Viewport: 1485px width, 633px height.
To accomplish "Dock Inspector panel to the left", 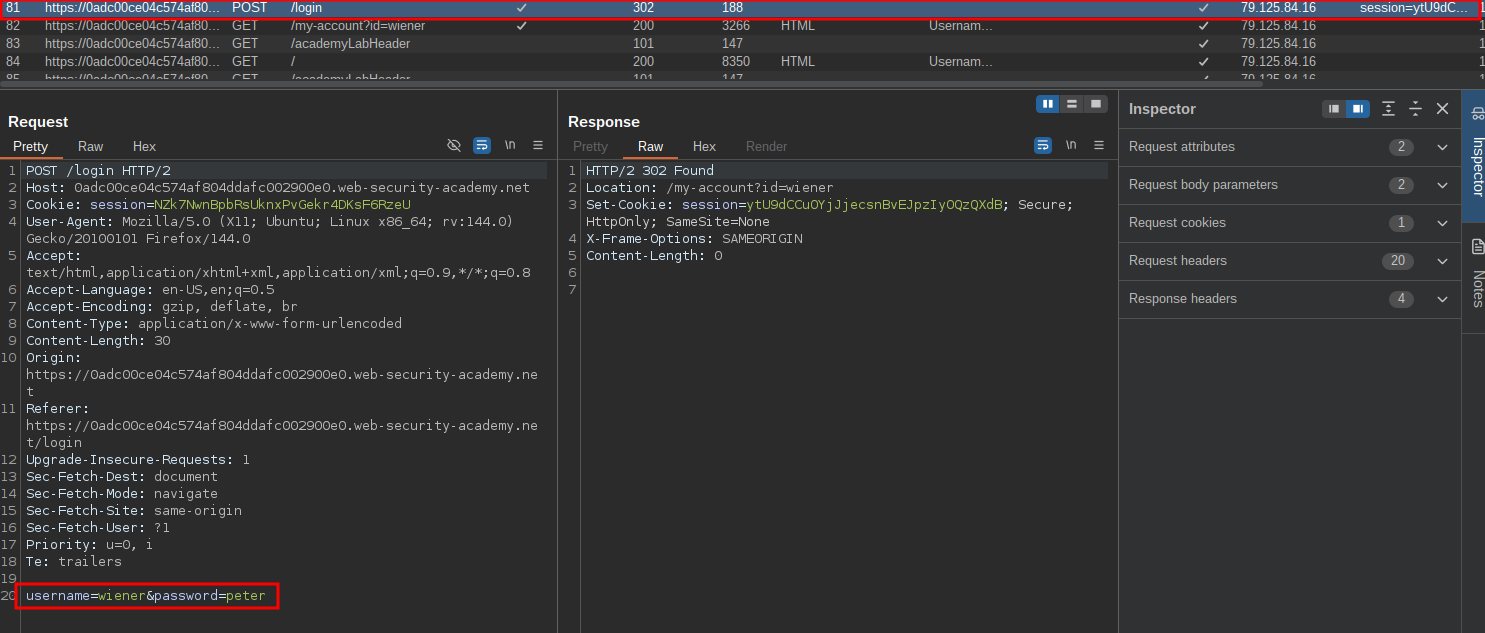I will click(x=1334, y=109).
